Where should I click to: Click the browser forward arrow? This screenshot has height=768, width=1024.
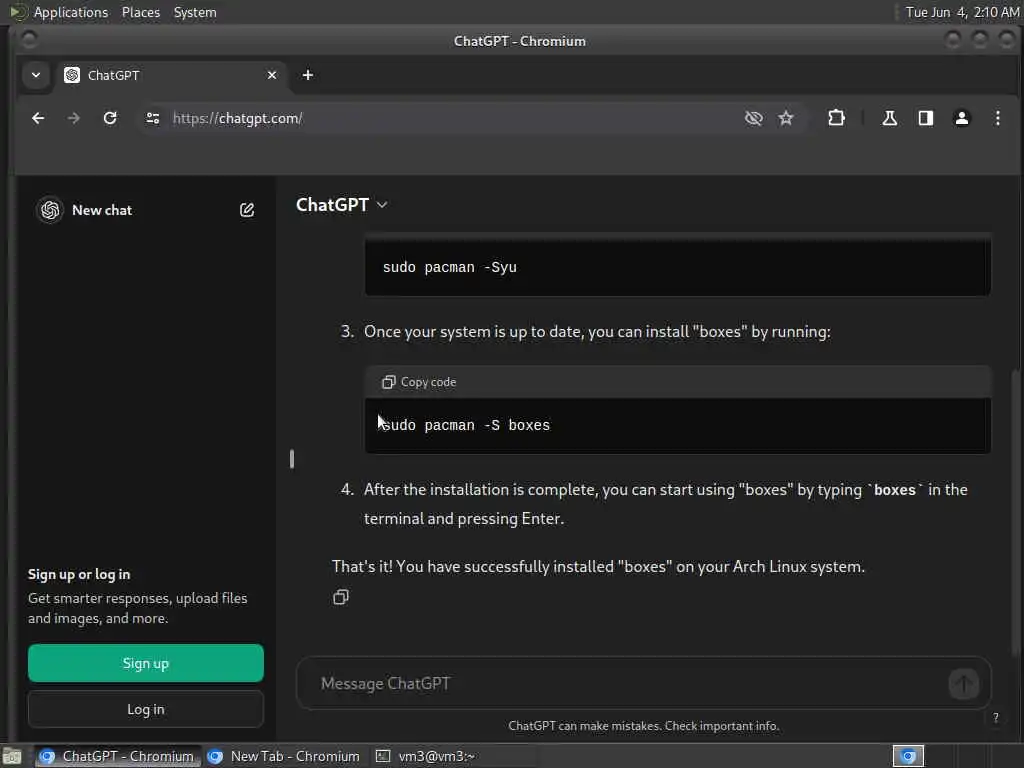[x=74, y=118]
